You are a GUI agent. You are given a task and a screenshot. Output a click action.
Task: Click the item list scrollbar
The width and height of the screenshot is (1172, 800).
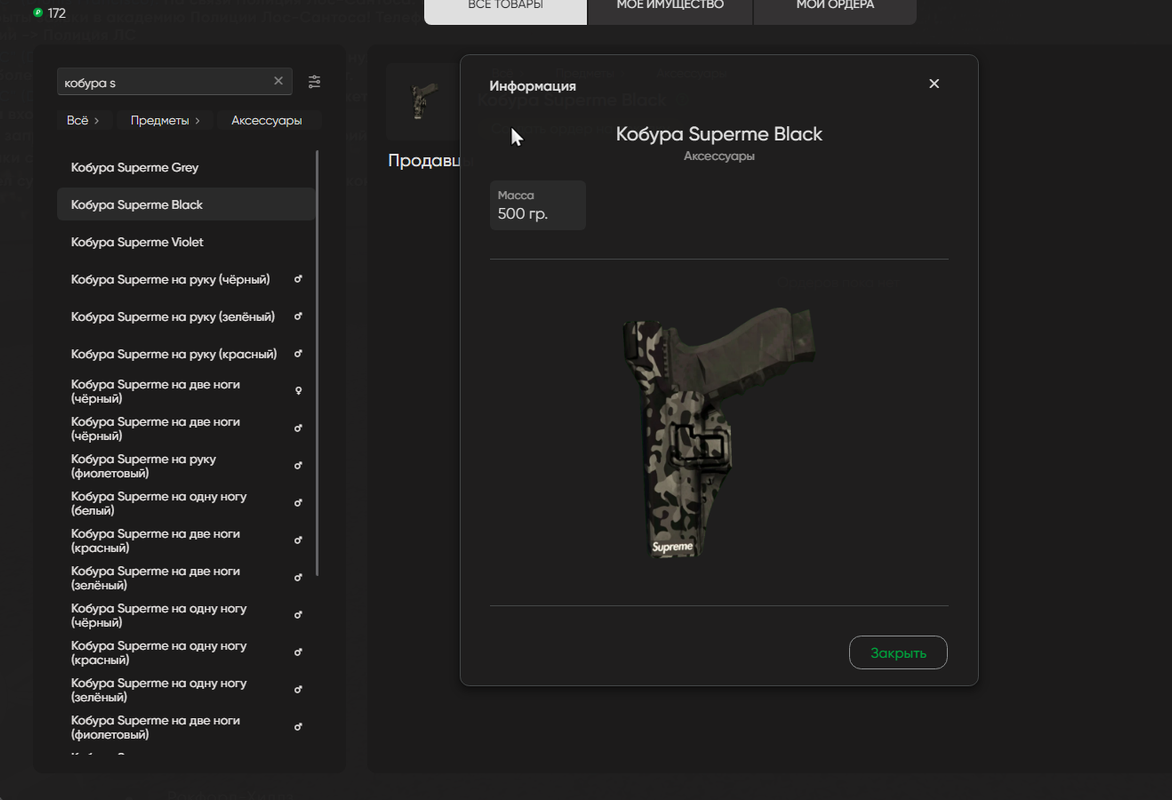(318, 363)
